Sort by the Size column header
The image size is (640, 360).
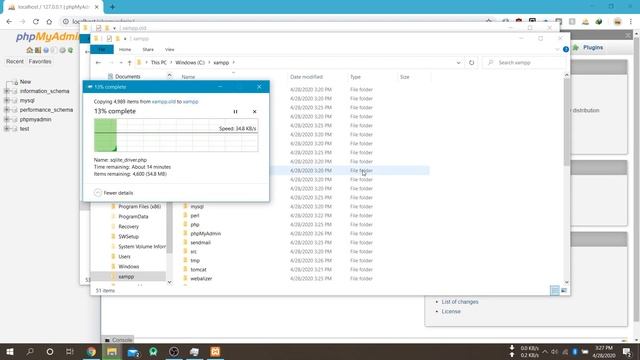pyautogui.click(x=404, y=77)
